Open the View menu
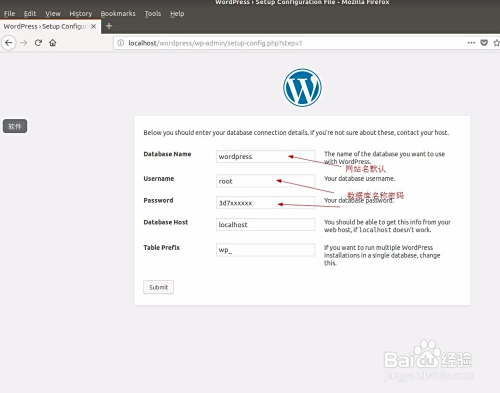The height and width of the screenshot is (393, 500). [x=53, y=14]
